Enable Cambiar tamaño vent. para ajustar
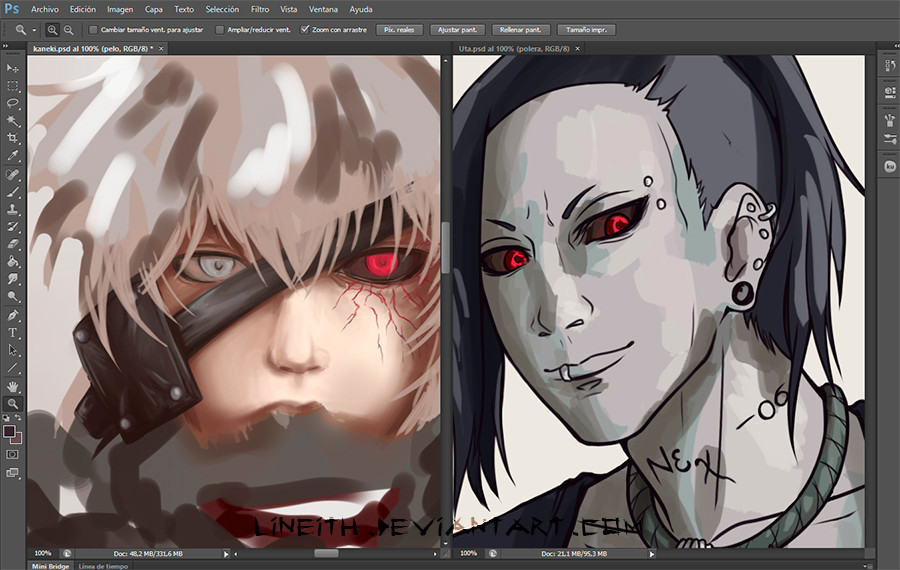Viewport: 900px width, 570px height. point(93,30)
